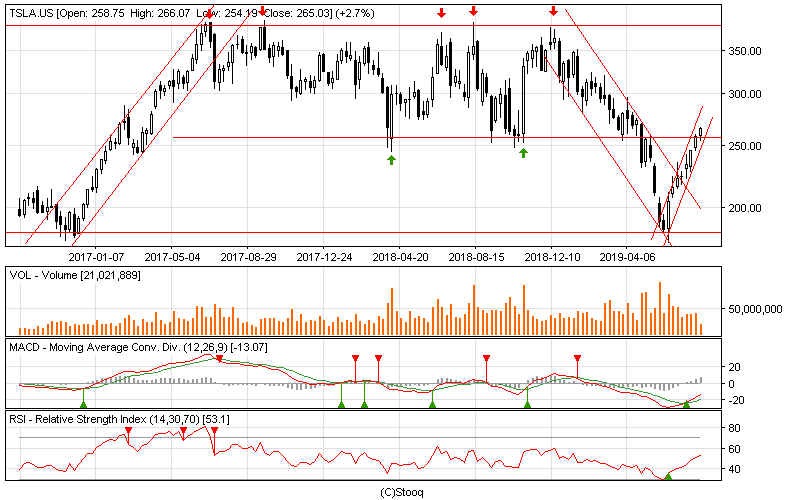
Task: Click the 2017-08-29 date label
Action: 248,257
